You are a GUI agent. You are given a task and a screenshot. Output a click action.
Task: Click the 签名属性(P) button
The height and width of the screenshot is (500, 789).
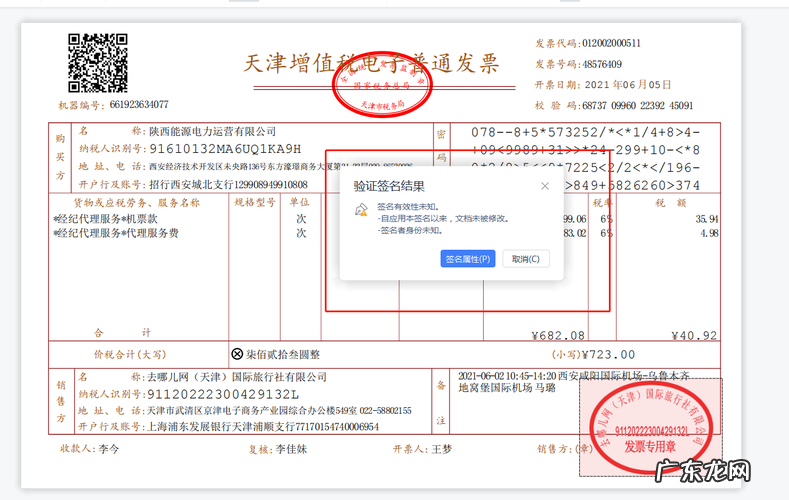coord(468,259)
